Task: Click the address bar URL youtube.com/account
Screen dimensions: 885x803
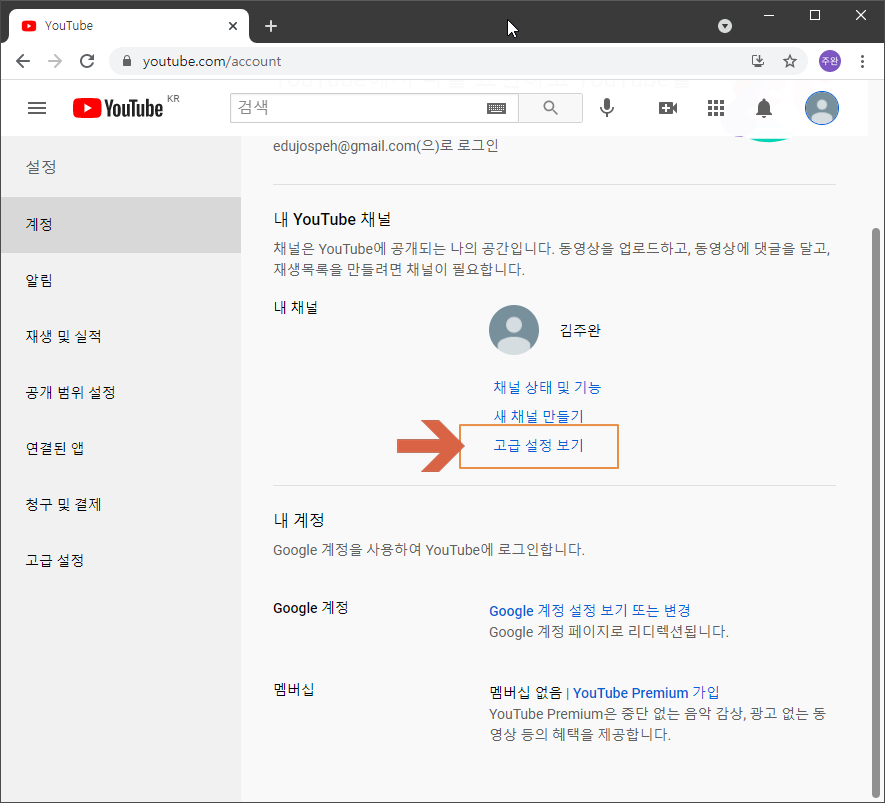Action: [212, 61]
